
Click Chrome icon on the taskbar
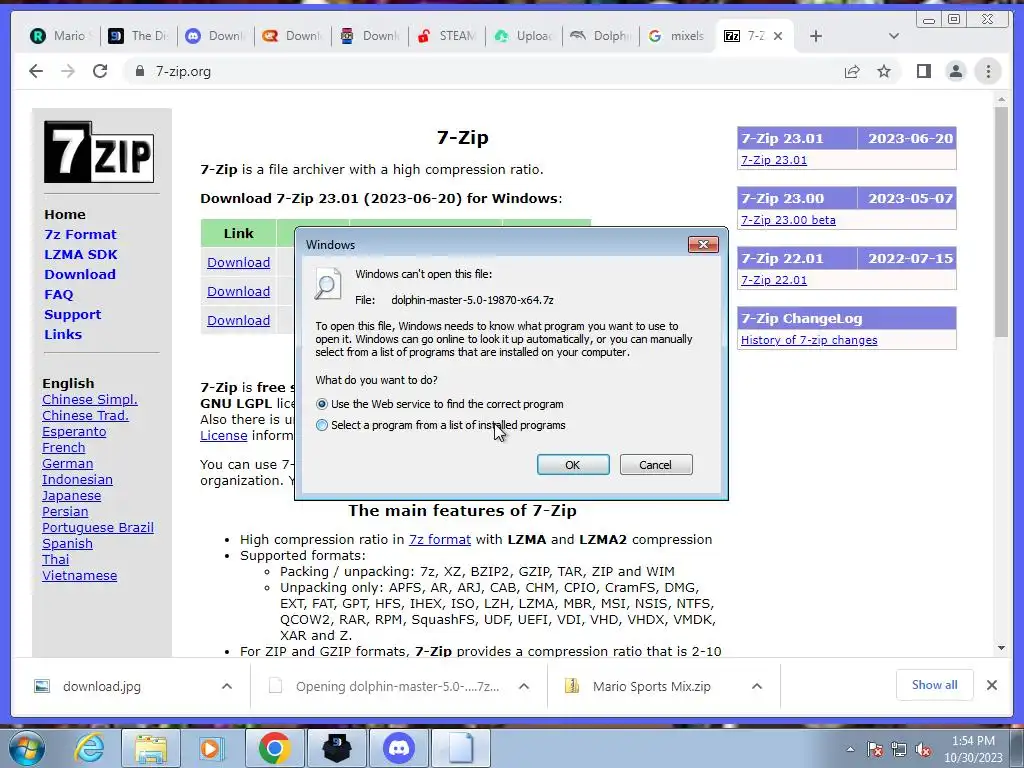(x=274, y=748)
